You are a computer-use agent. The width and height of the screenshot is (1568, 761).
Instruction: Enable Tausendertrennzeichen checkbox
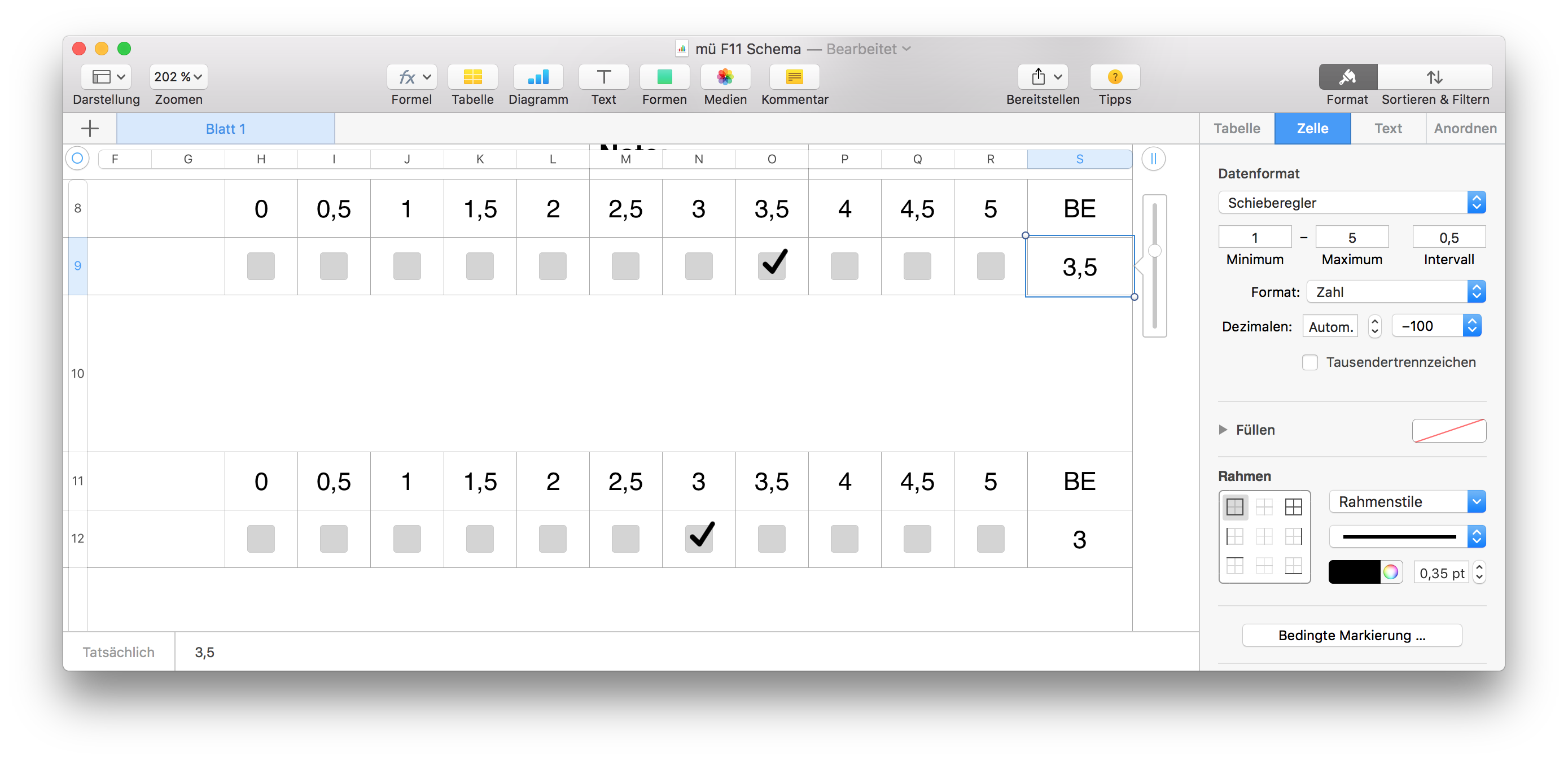pyautogui.click(x=1310, y=362)
